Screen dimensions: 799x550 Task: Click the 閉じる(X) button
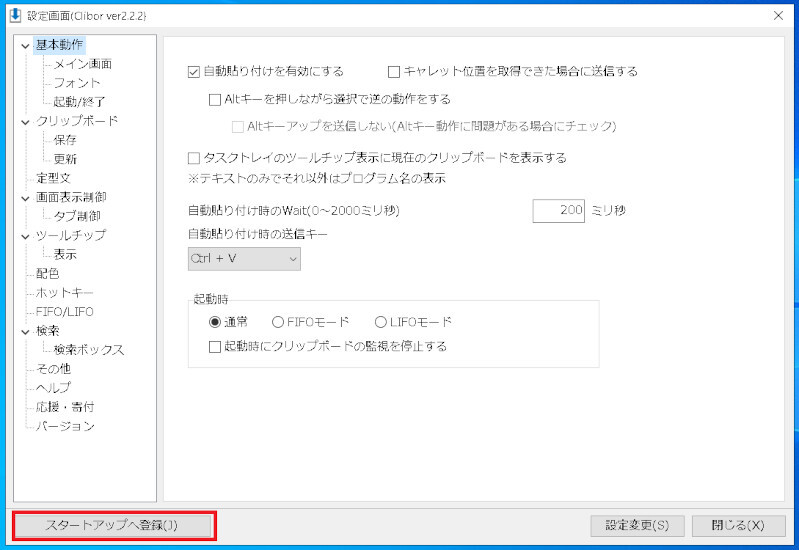[x=738, y=526]
